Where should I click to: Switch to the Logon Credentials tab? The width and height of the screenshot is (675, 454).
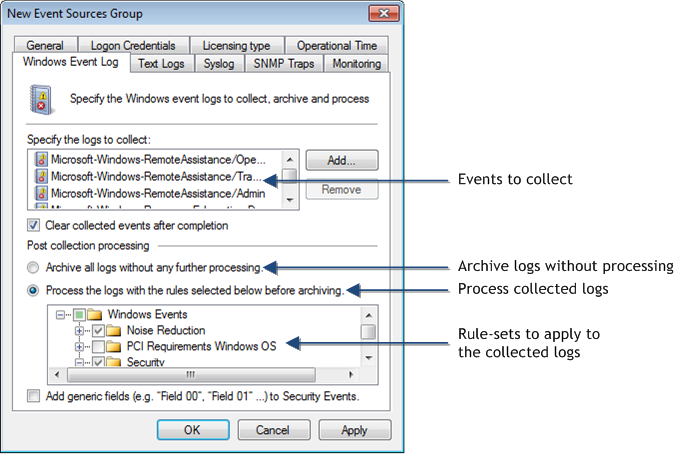click(x=133, y=45)
